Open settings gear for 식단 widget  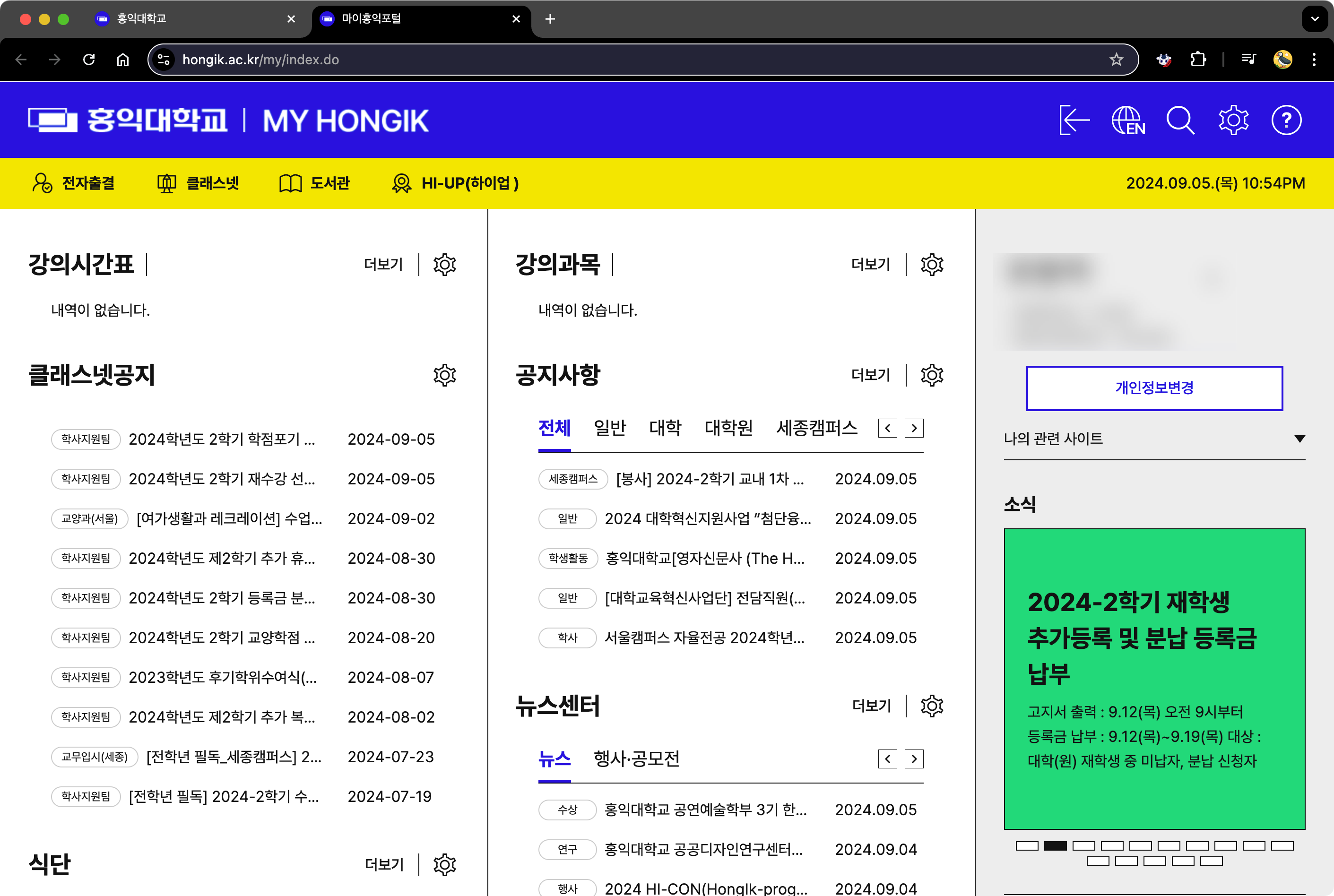[x=445, y=864]
